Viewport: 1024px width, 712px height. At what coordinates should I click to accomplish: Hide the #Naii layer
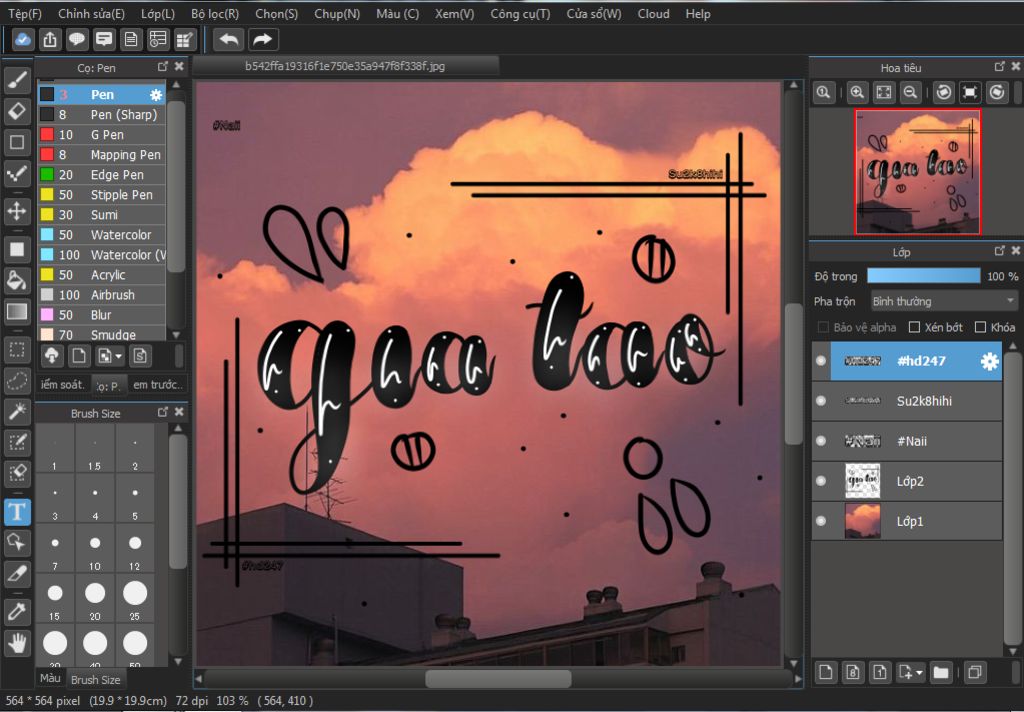pyautogui.click(x=822, y=441)
